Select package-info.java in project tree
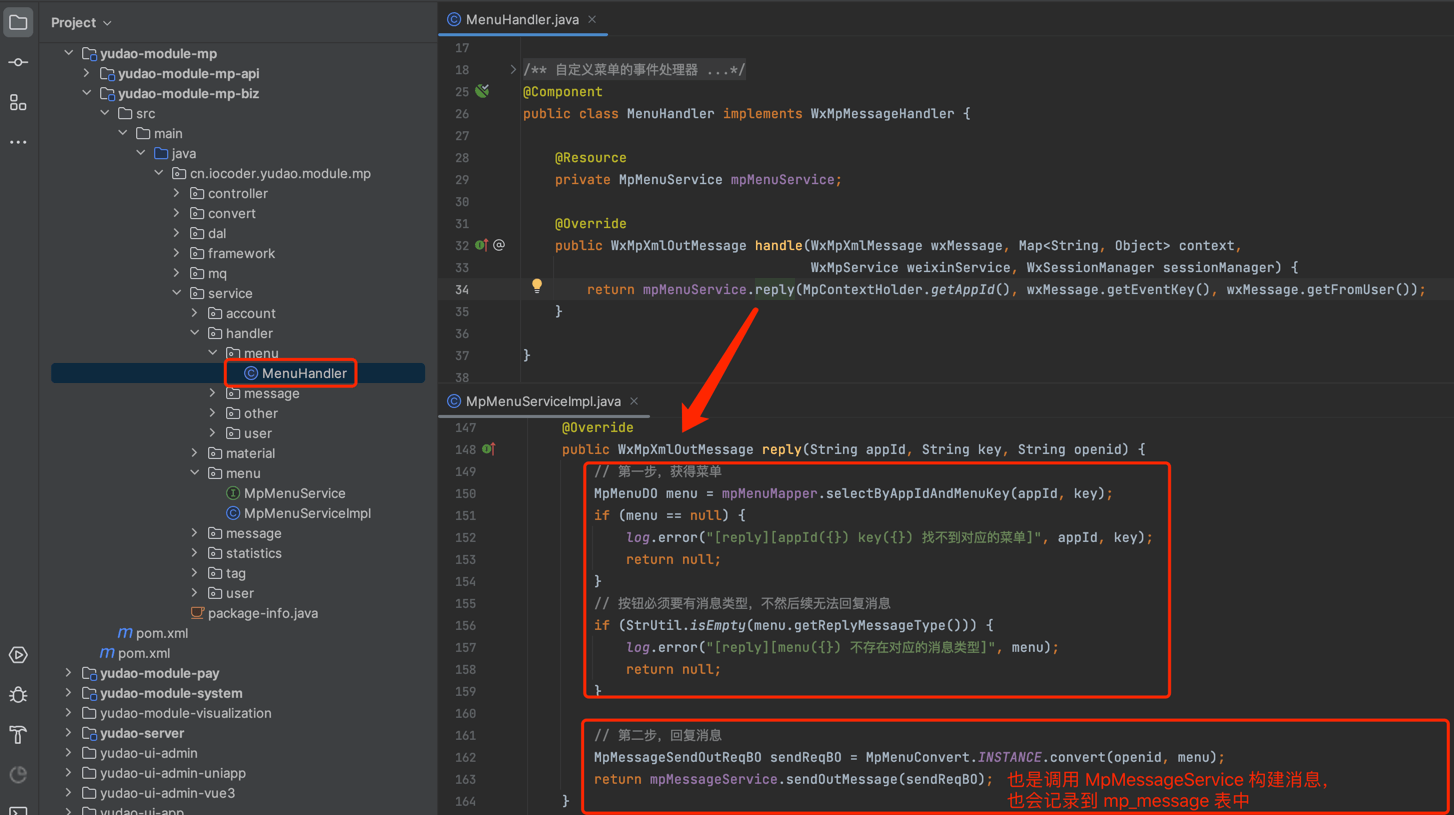Viewport: 1454px width, 815px height. coord(262,613)
